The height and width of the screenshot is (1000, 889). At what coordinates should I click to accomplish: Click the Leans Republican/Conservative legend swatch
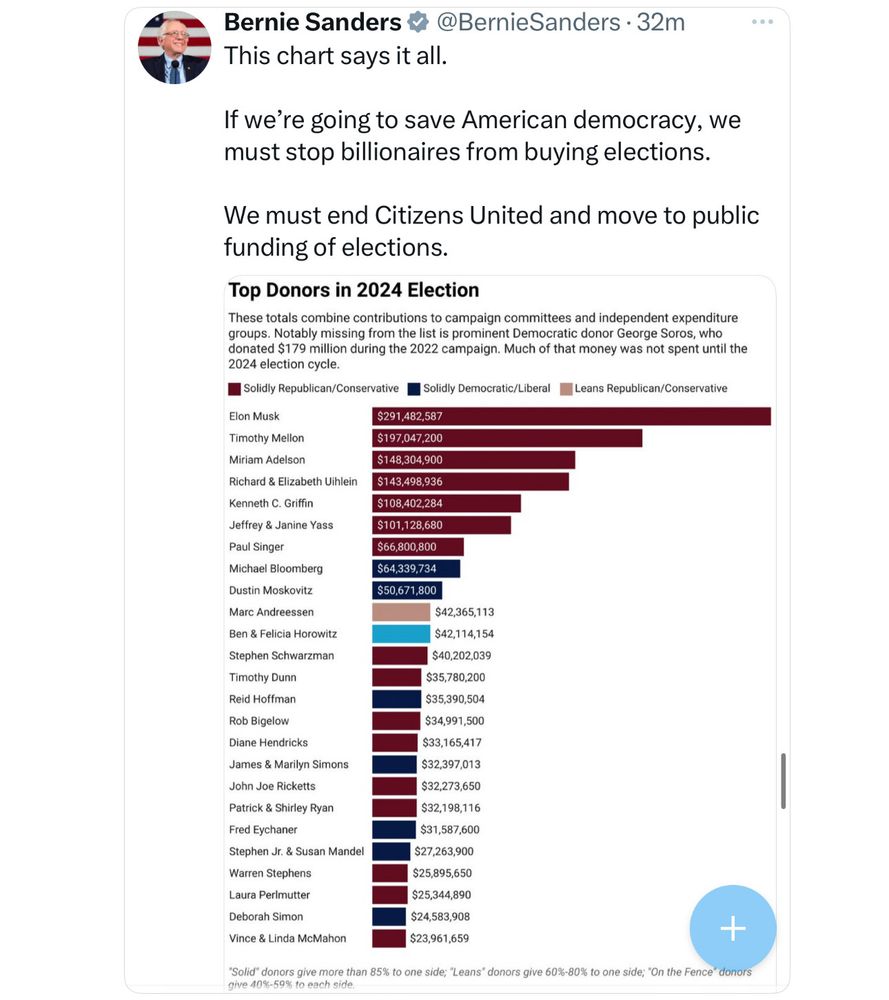[565, 388]
